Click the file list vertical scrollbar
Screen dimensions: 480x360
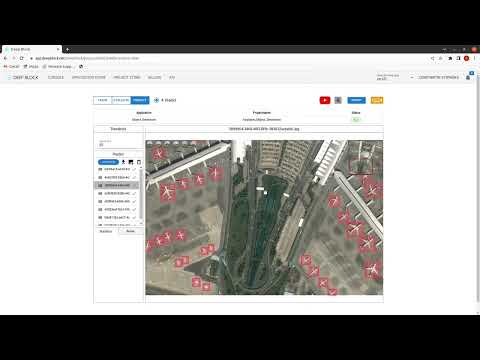141,195
